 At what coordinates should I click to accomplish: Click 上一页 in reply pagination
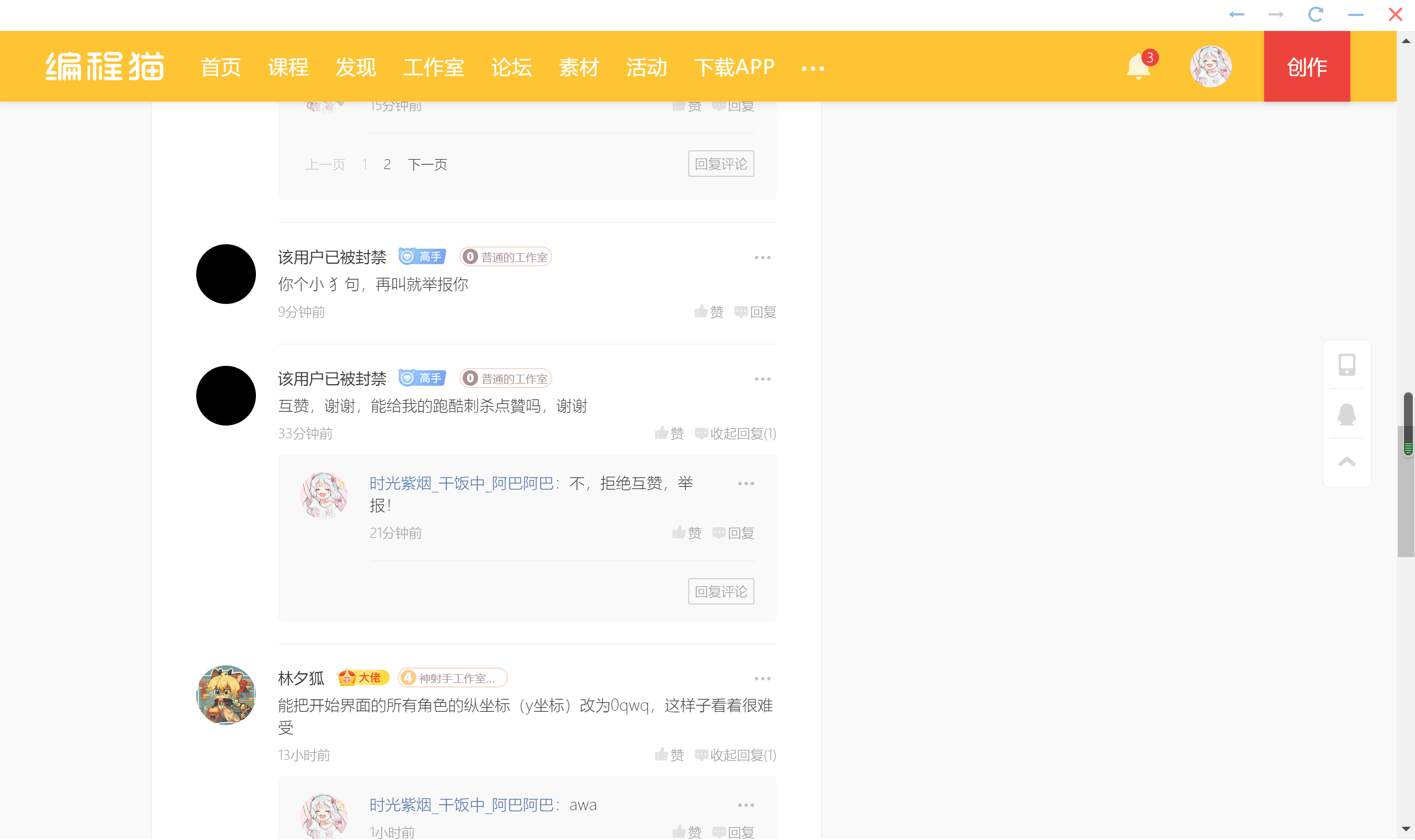point(326,164)
